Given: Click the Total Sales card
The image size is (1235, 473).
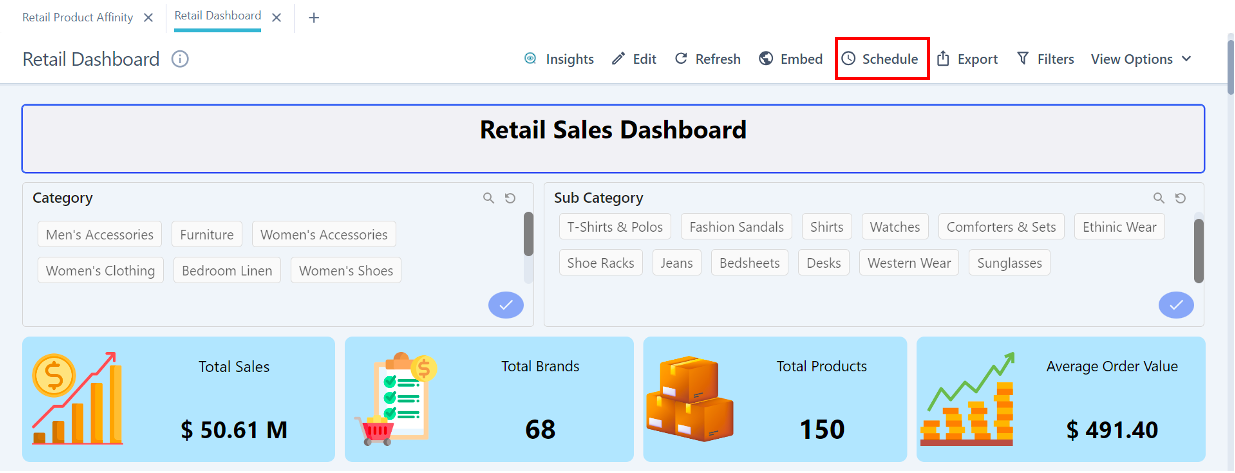Looking at the screenshot, I should (x=178, y=399).
